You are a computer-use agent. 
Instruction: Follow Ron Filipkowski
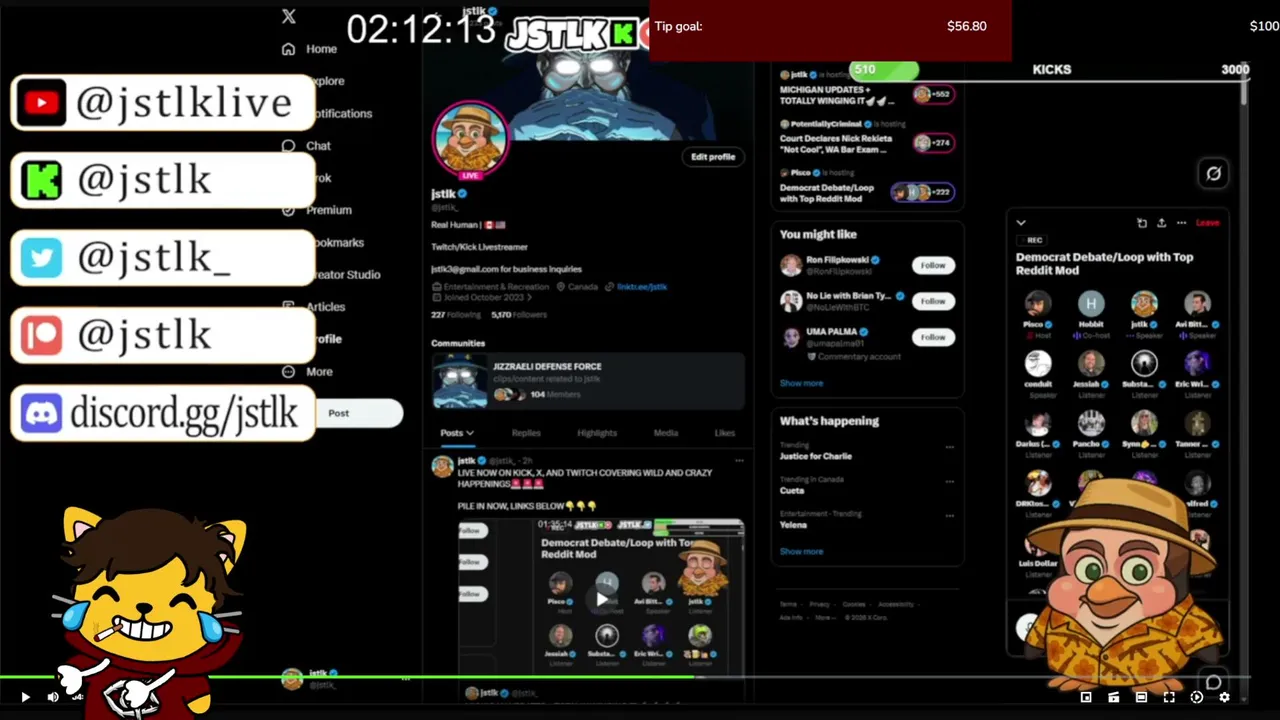click(933, 265)
